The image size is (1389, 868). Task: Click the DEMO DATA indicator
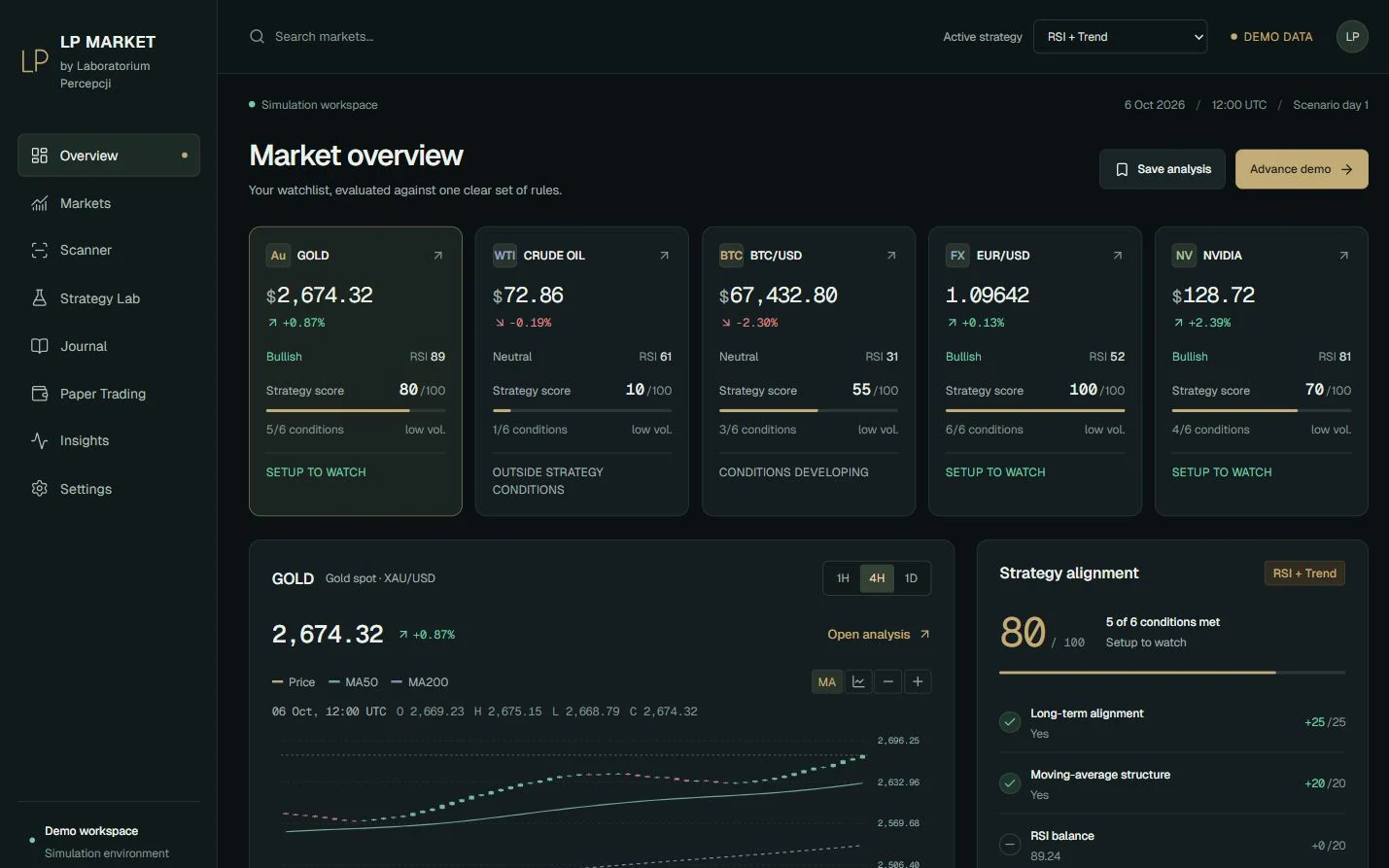1271,37
